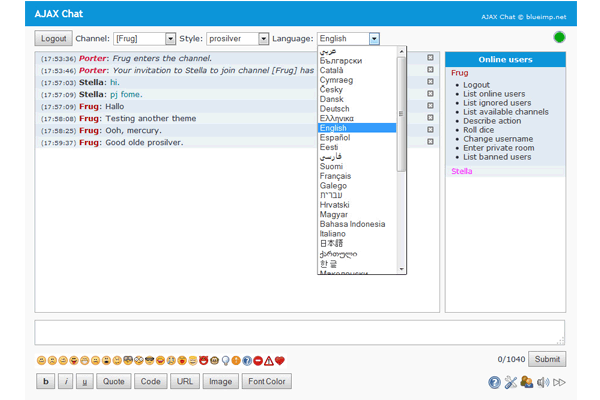Insert the light bulb emoticon

pyautogui.click(x=225, y=360)
